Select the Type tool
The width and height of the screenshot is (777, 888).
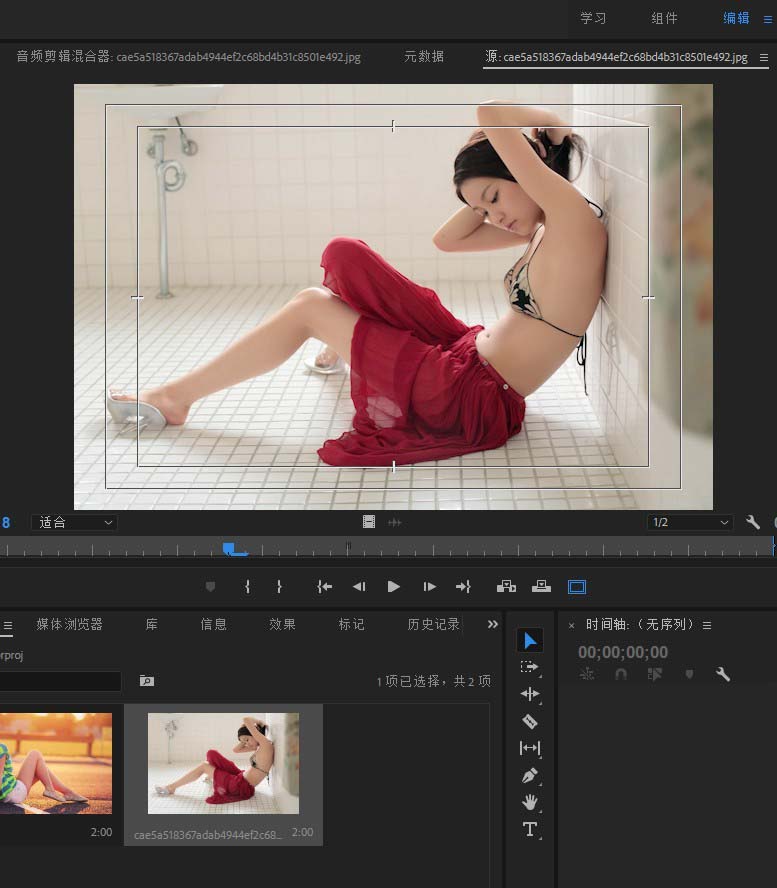point(530,829)
